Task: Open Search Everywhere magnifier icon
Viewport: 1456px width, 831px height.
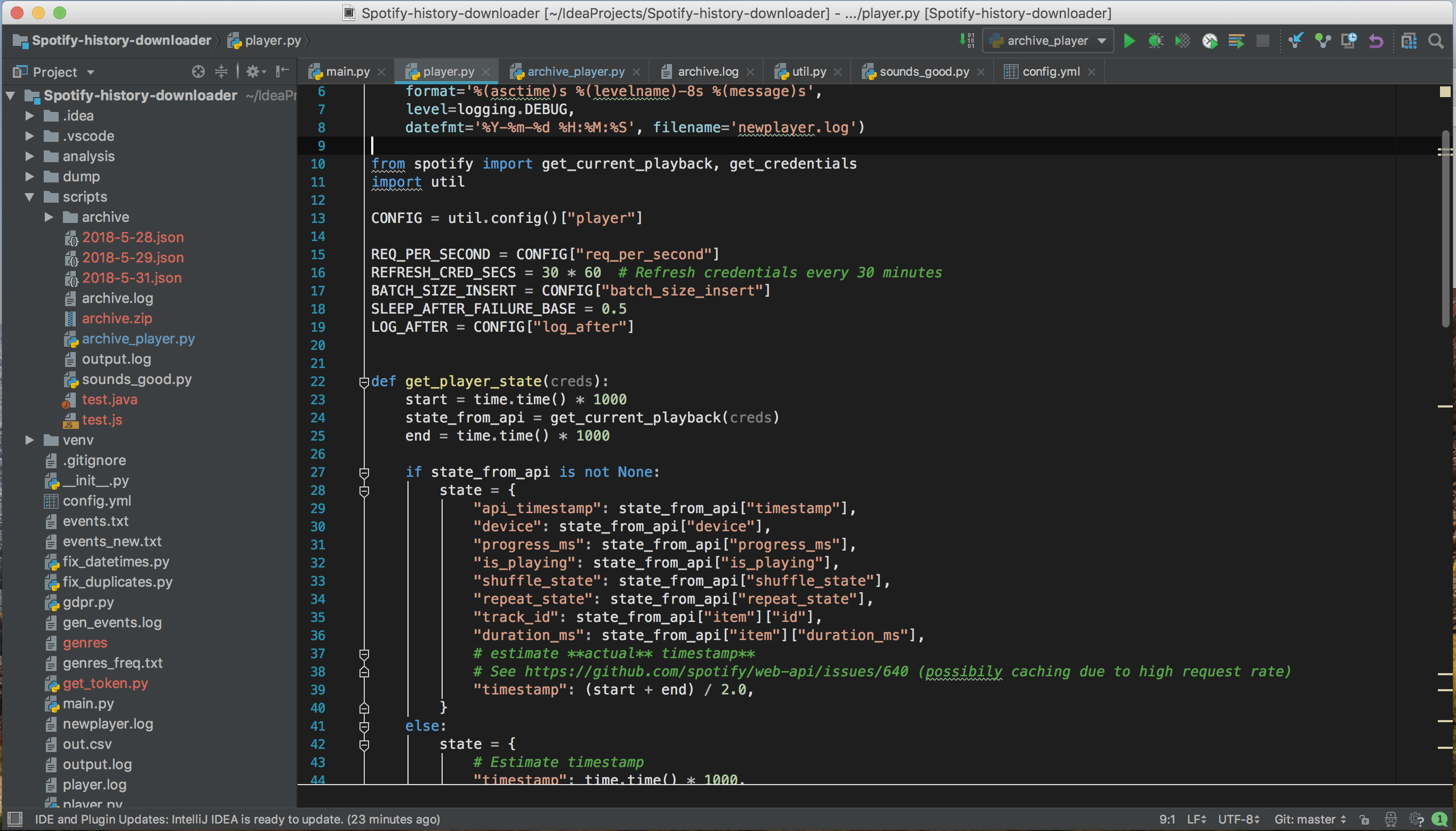Action: (1436, 41)
